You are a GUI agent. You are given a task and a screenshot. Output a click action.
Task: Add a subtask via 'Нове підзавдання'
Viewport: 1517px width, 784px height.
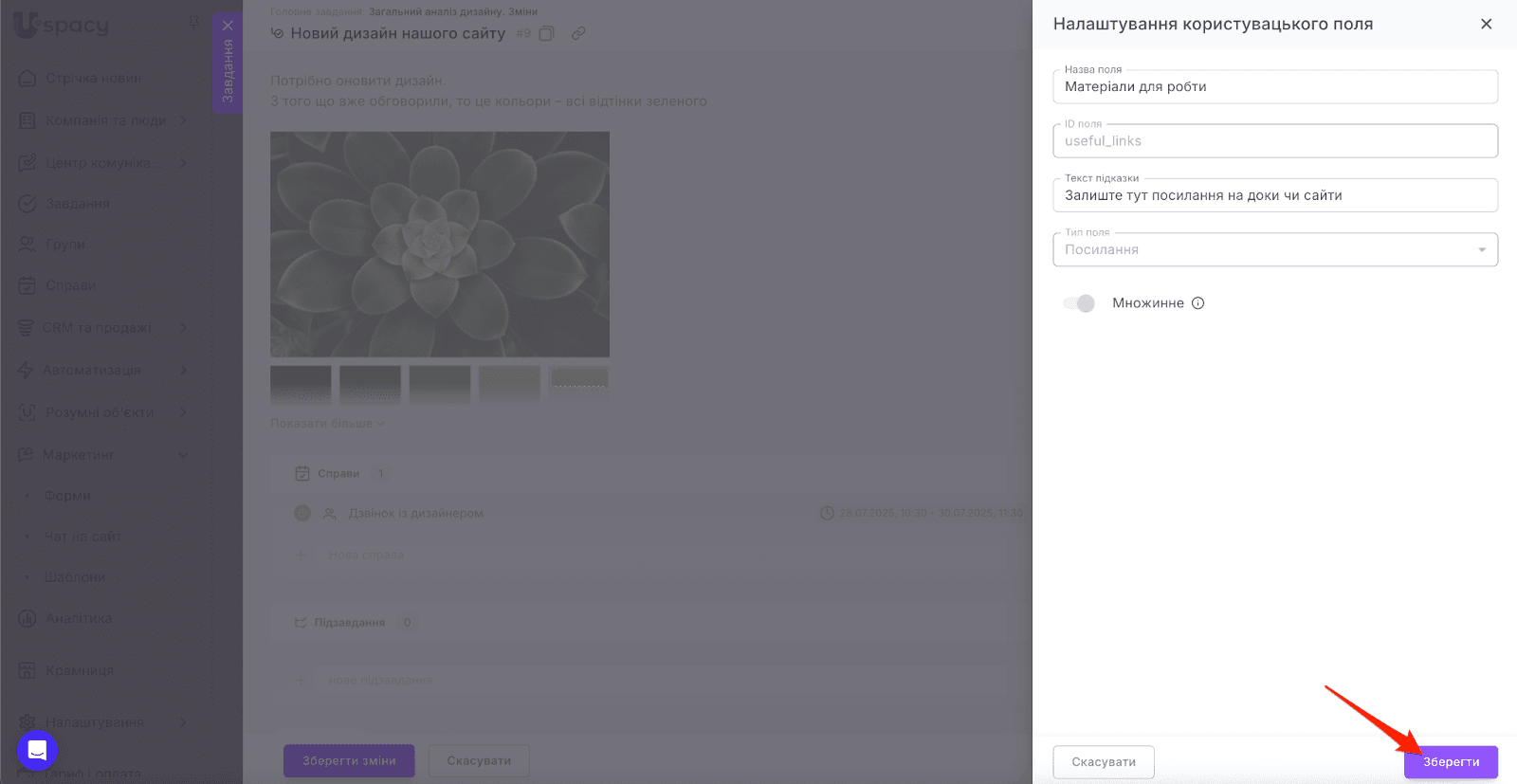tap(380, 680)
